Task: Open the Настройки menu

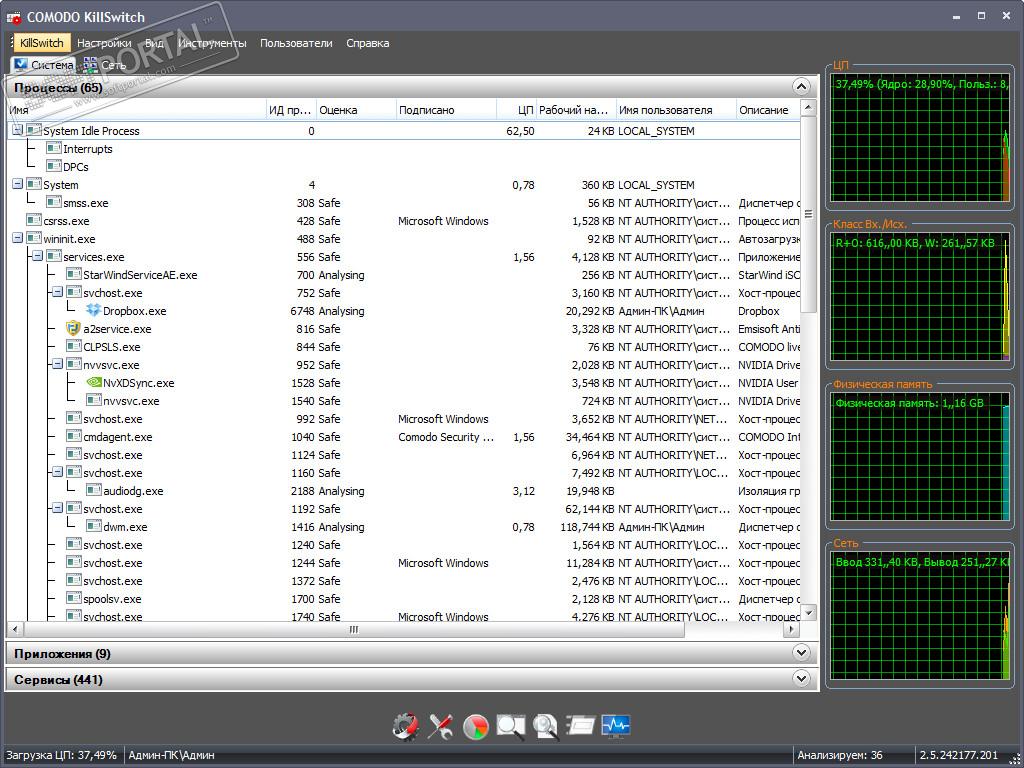Action: point(104,43)
